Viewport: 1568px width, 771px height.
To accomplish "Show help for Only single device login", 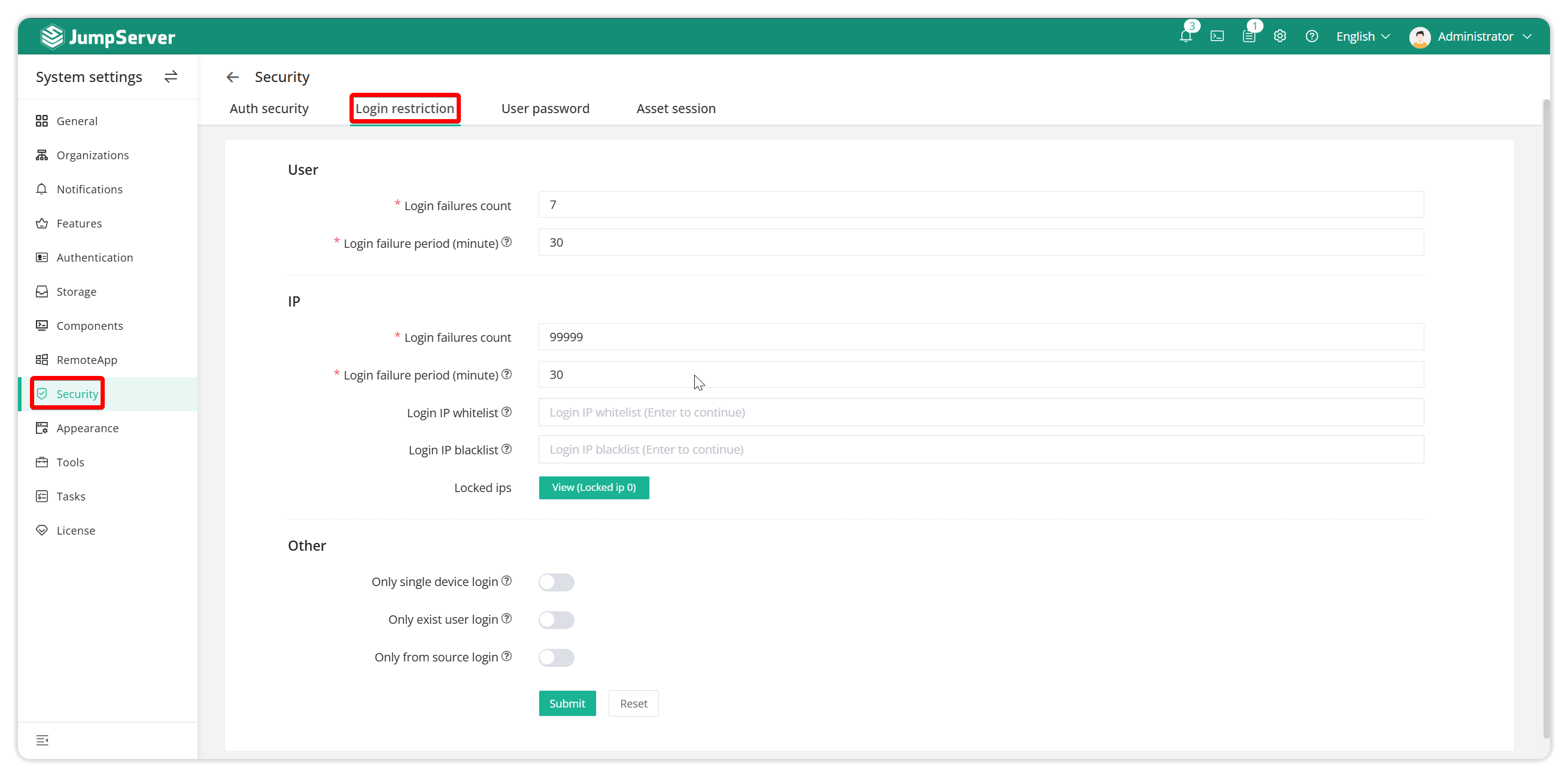I will tap(506, 581).
